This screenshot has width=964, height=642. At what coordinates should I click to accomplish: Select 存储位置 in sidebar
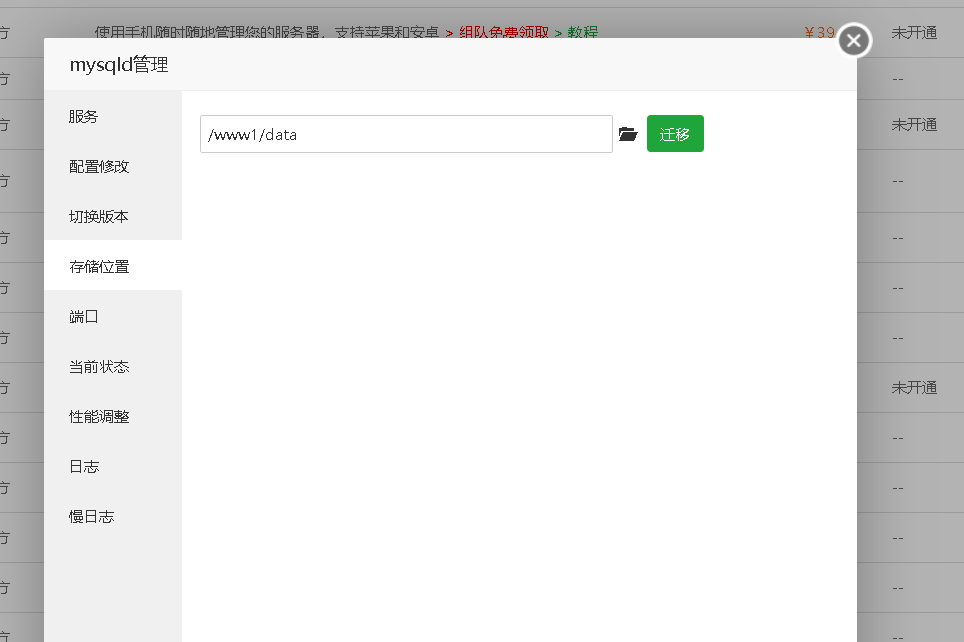[113, 266]
